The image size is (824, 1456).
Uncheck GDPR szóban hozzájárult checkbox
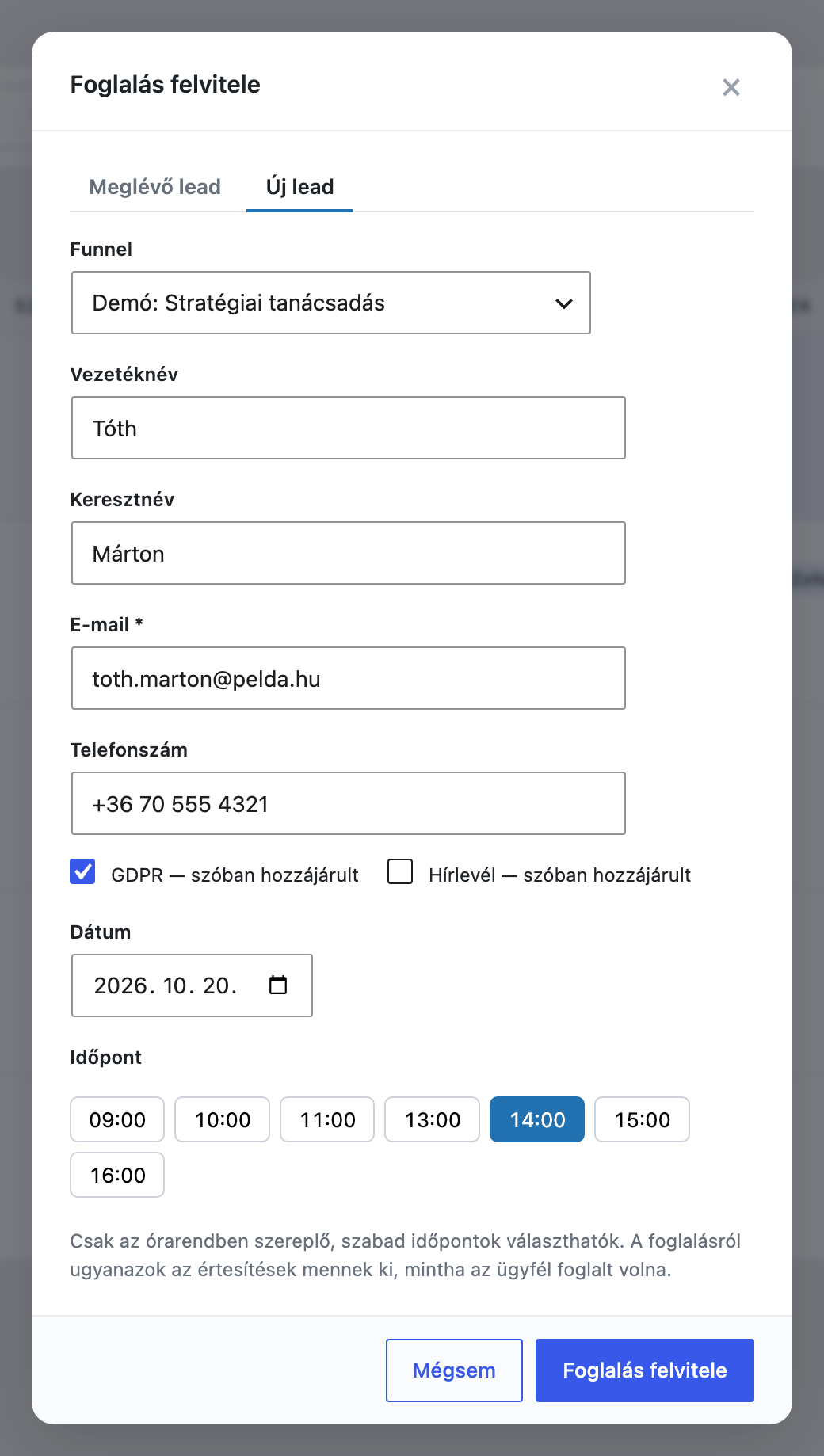pos(82,871)
